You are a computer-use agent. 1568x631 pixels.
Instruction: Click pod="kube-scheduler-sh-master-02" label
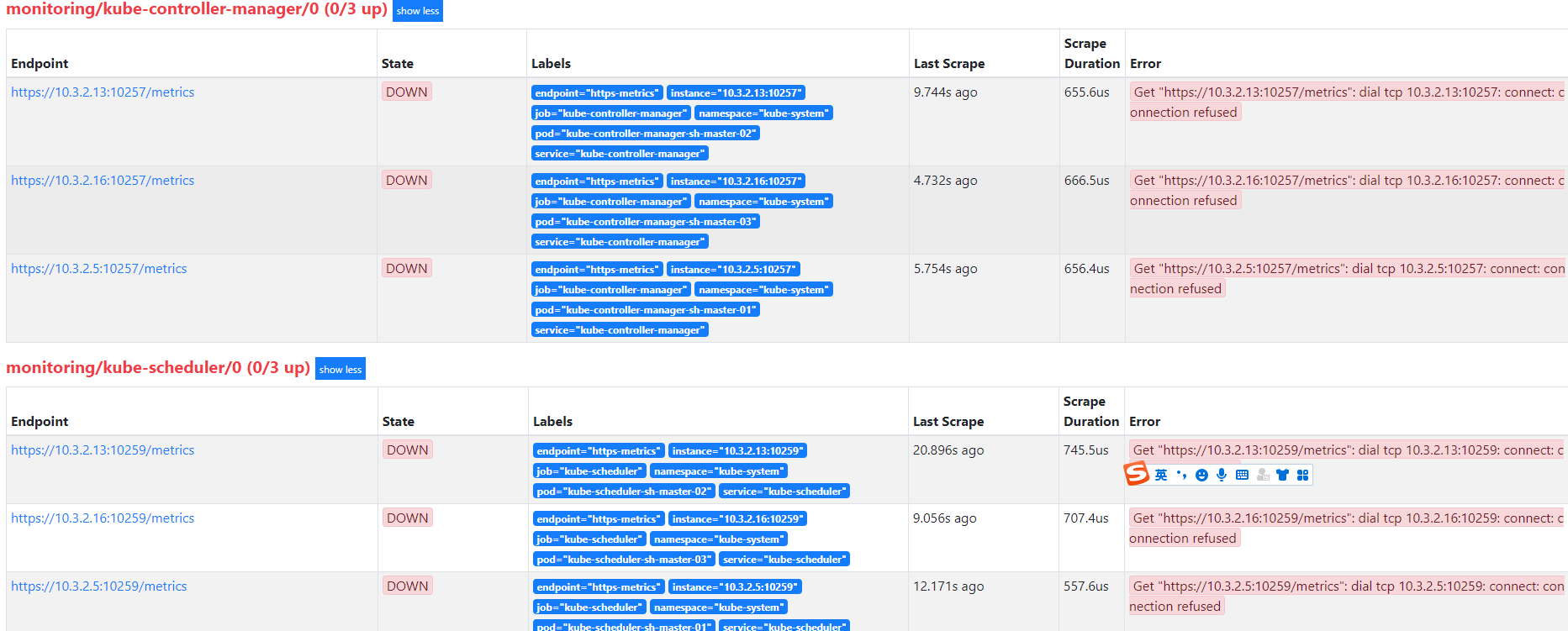[624, 492]
